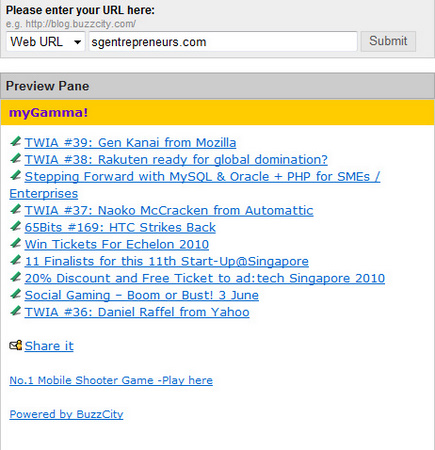Image resolution: width=435 pixels, height=450 pixels.
Task: Click the Preview Pane heading
Action: point(48,86)
